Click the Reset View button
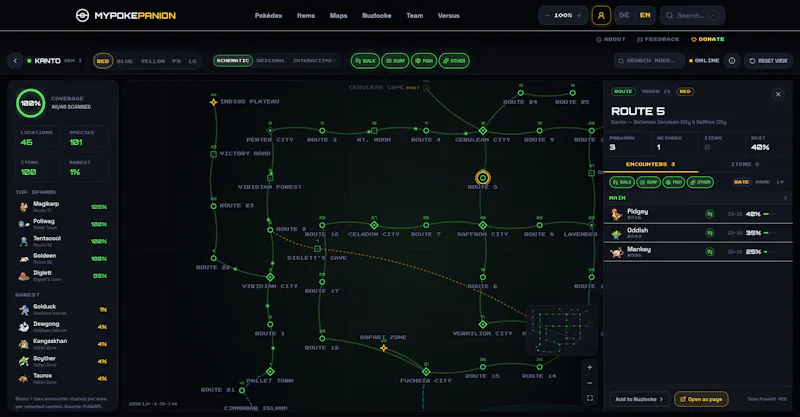The width and height of the screenshot is (800, 417). click(x=768, y=61)
